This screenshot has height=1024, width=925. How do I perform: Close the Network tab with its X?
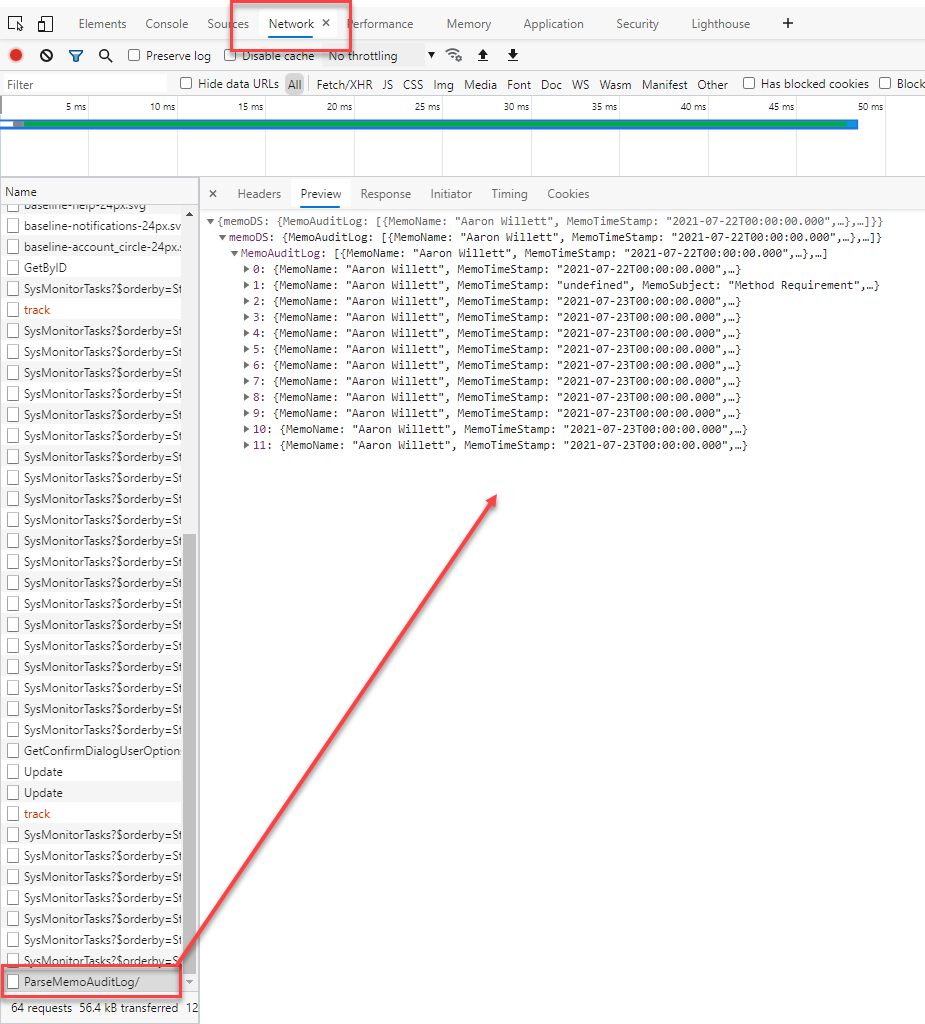326,23
